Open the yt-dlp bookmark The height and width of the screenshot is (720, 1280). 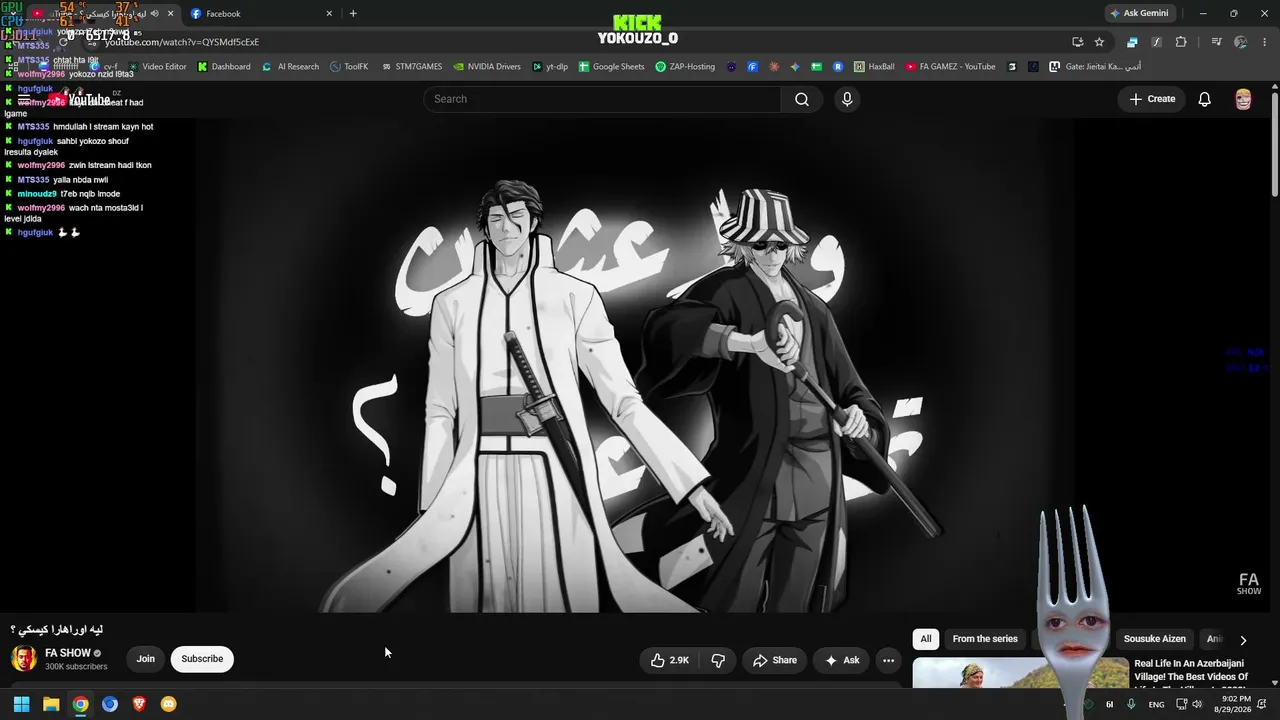pos(550,67)
